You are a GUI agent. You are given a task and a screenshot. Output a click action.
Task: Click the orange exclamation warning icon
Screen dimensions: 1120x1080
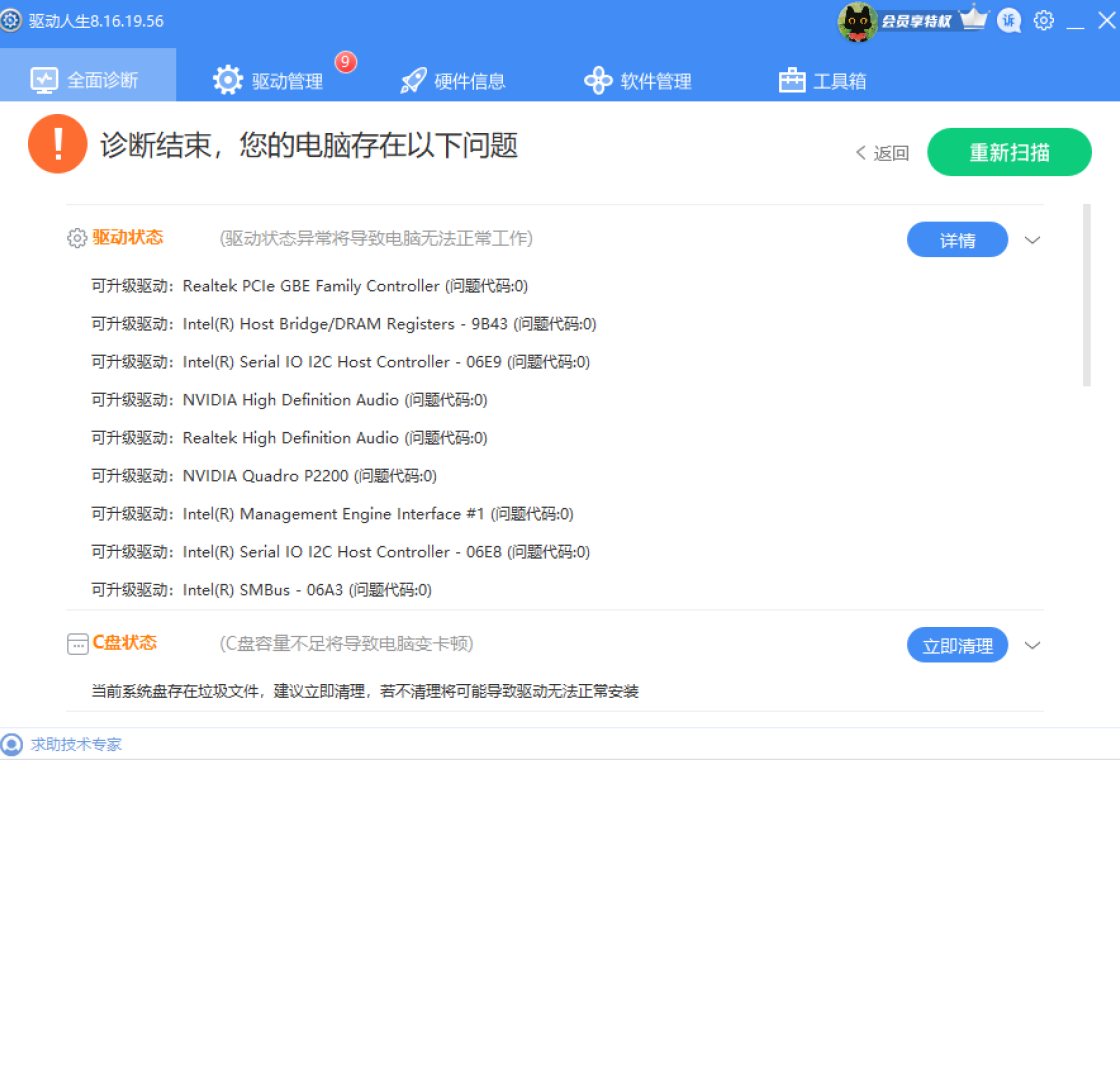tap(58, 144)
